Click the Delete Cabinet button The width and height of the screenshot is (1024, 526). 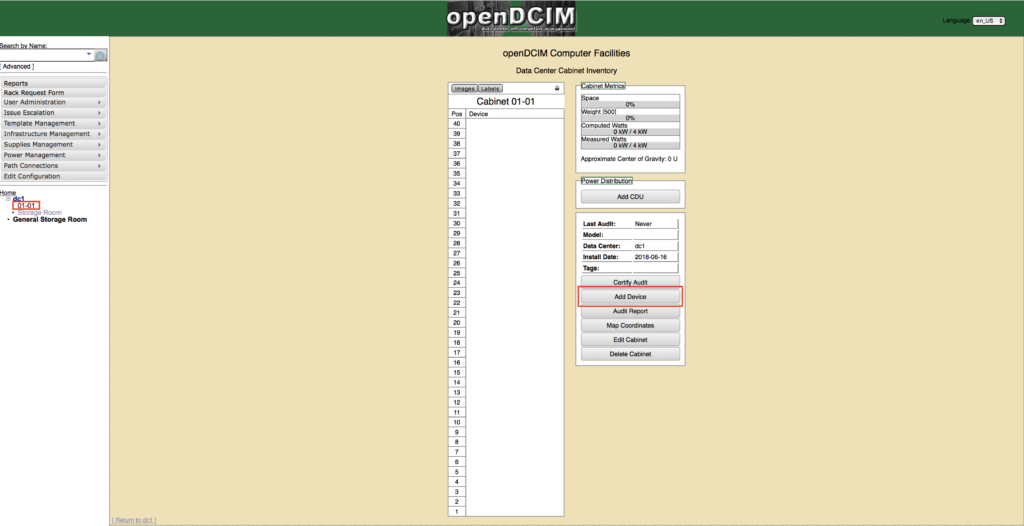(630, 354)
